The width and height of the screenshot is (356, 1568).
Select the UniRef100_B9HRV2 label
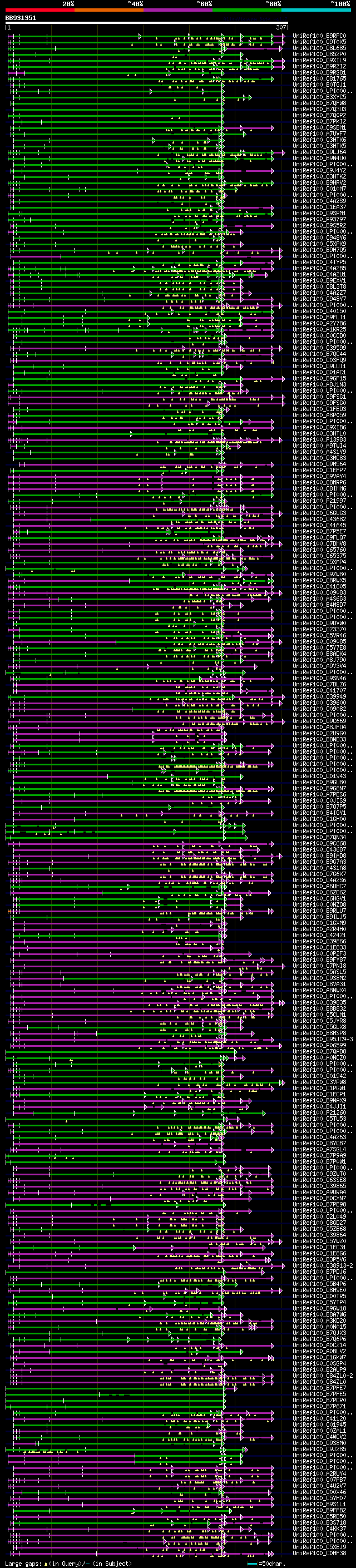[x=319, y=182]
